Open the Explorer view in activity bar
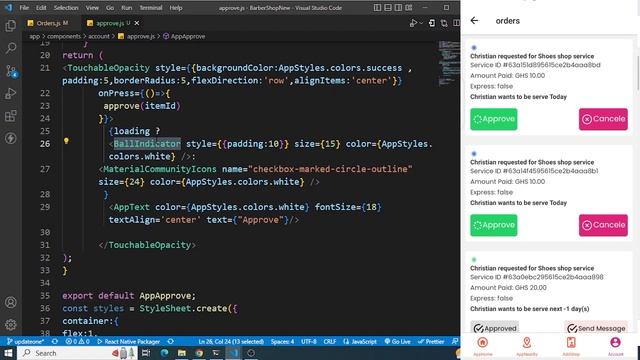 pyautogui.click(x=11, y=26)
